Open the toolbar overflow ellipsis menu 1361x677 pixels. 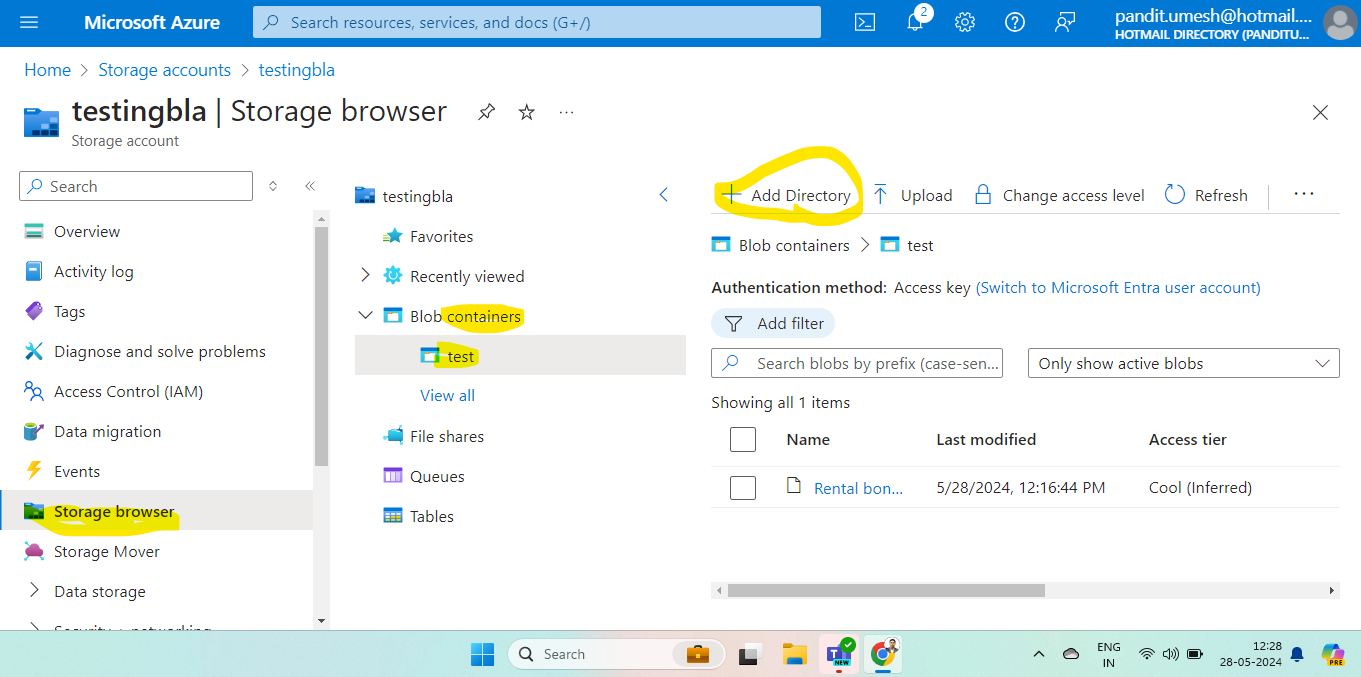point(1303,195)
